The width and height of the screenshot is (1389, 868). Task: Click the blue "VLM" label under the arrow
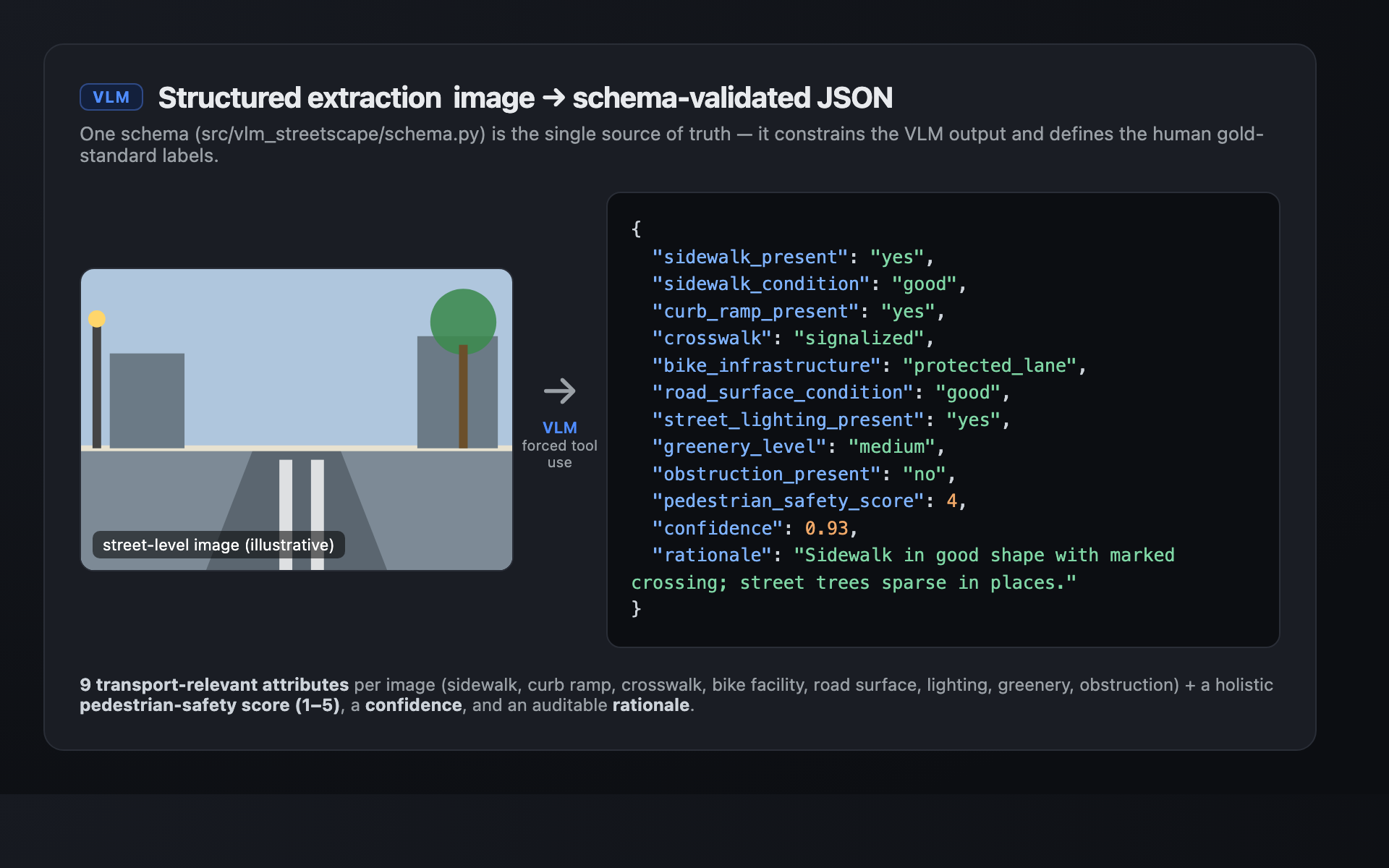(x=559, y=427)
